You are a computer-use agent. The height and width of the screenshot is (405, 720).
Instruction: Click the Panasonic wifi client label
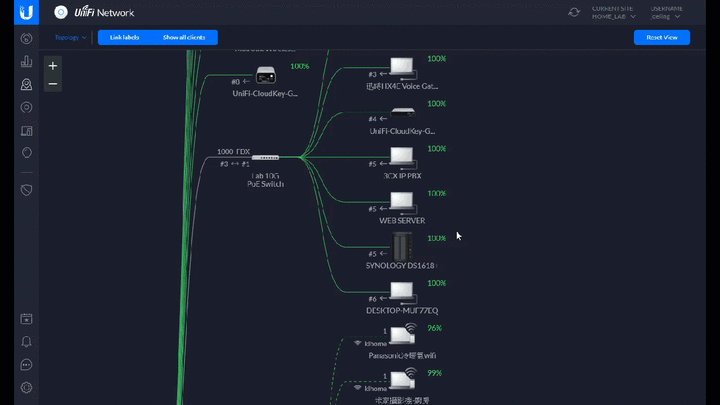click(x=402, y=356)
